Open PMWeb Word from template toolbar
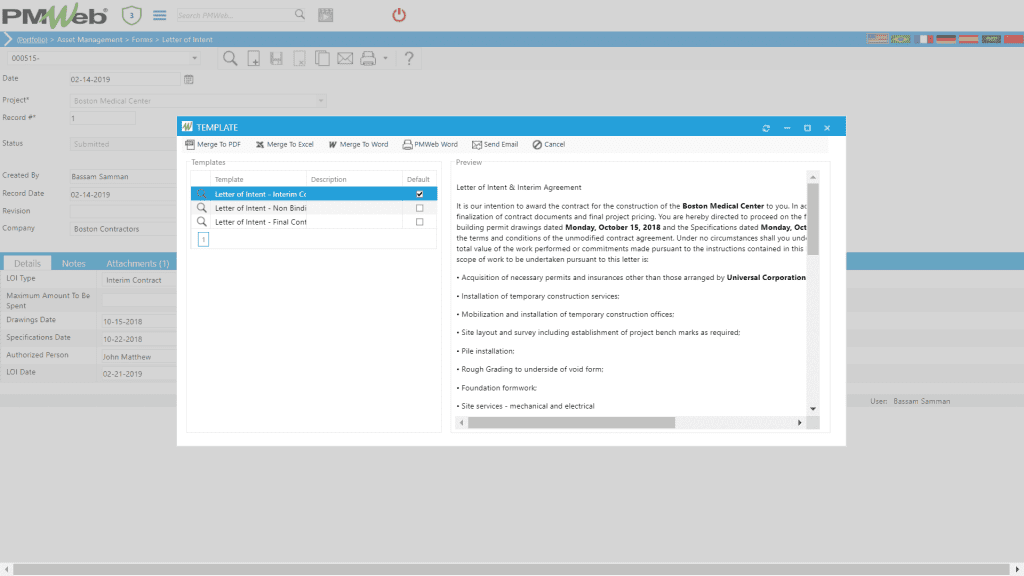Viewport: 1024px width, 576px height. pyautogui.click(x=430, y=144)
